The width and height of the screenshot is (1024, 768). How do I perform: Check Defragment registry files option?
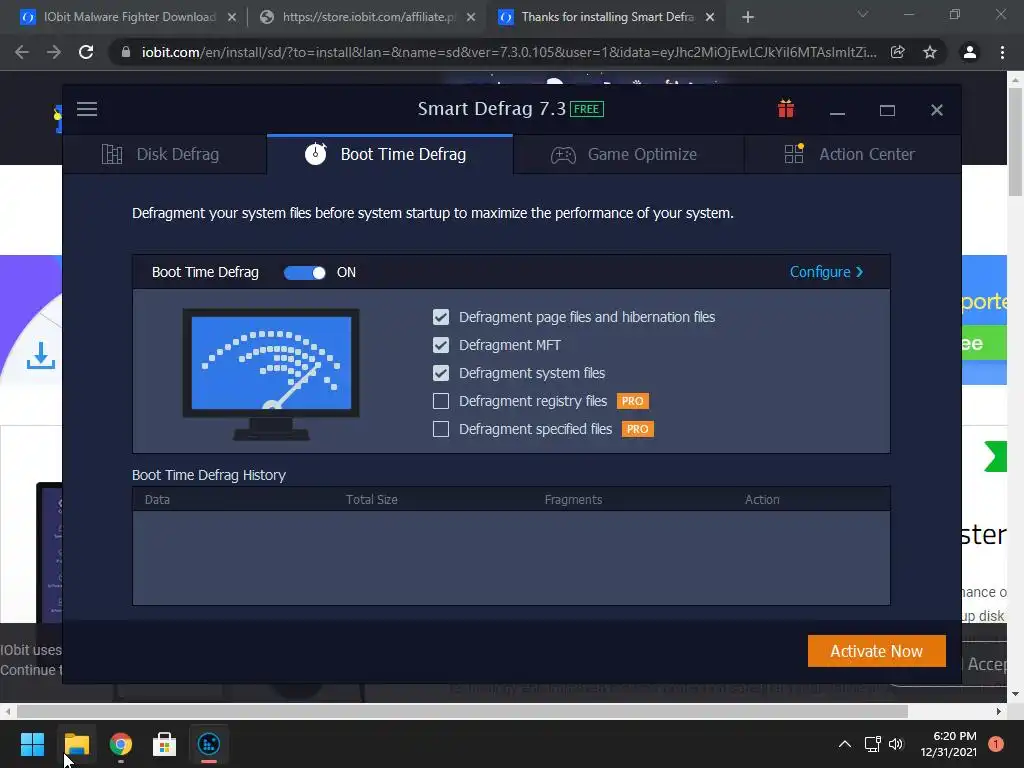(441, 401)
